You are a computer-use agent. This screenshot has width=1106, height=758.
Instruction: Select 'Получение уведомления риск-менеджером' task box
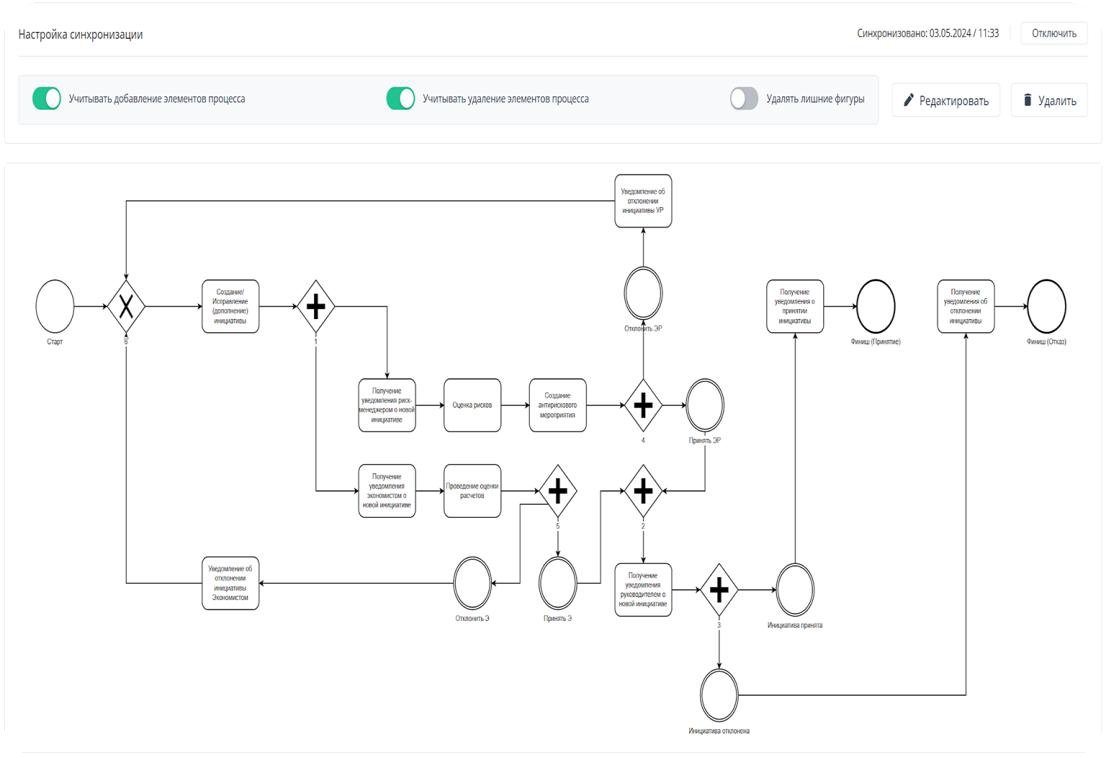[387, 405]
